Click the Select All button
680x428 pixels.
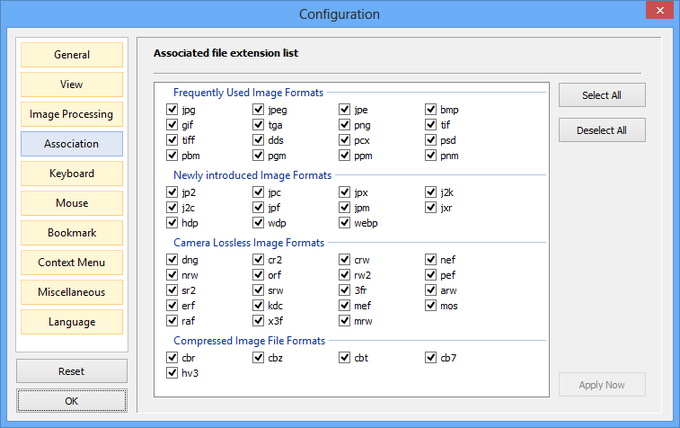point(602,95)
